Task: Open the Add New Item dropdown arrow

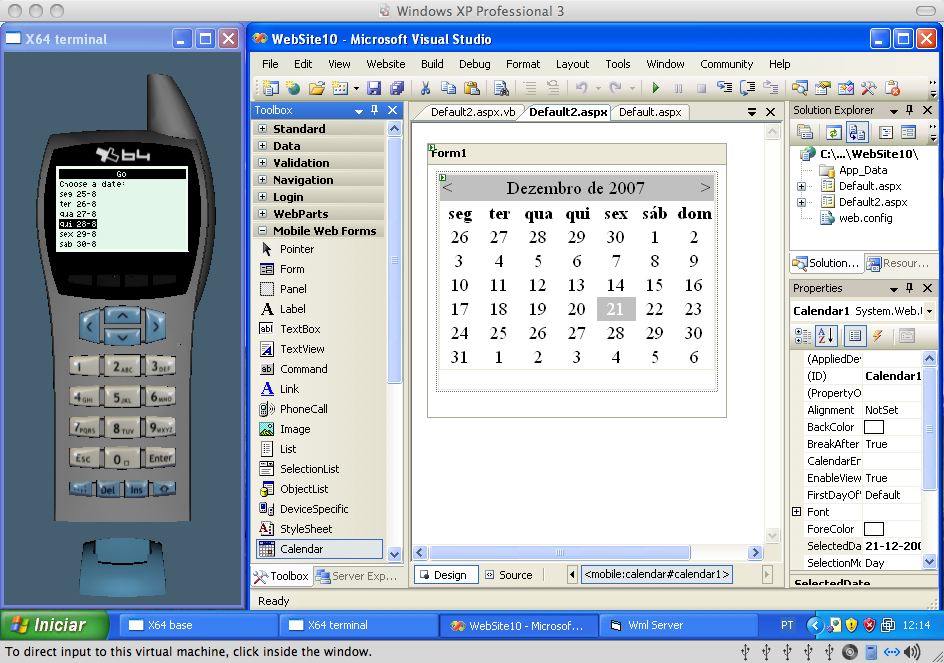Action: point(356,89)
